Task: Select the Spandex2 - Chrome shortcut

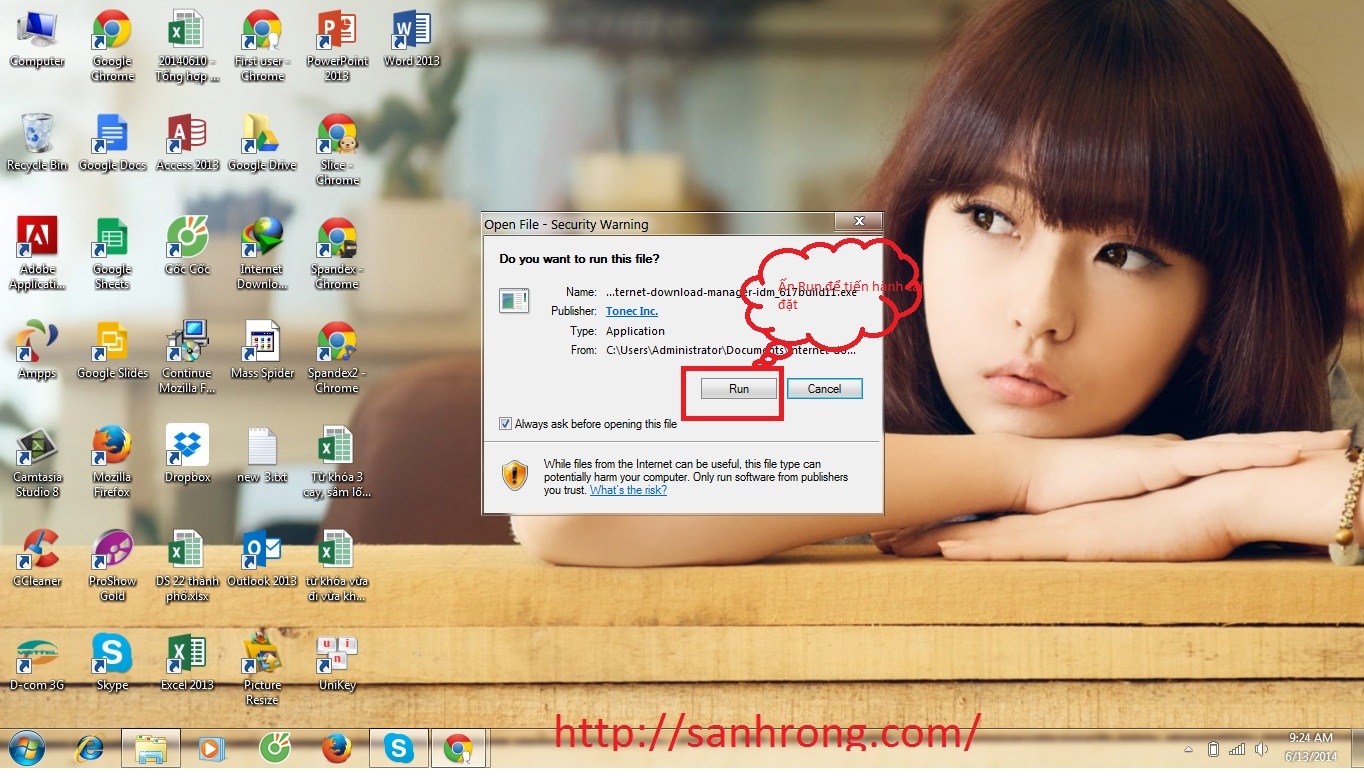Action: tap(337, 357)
